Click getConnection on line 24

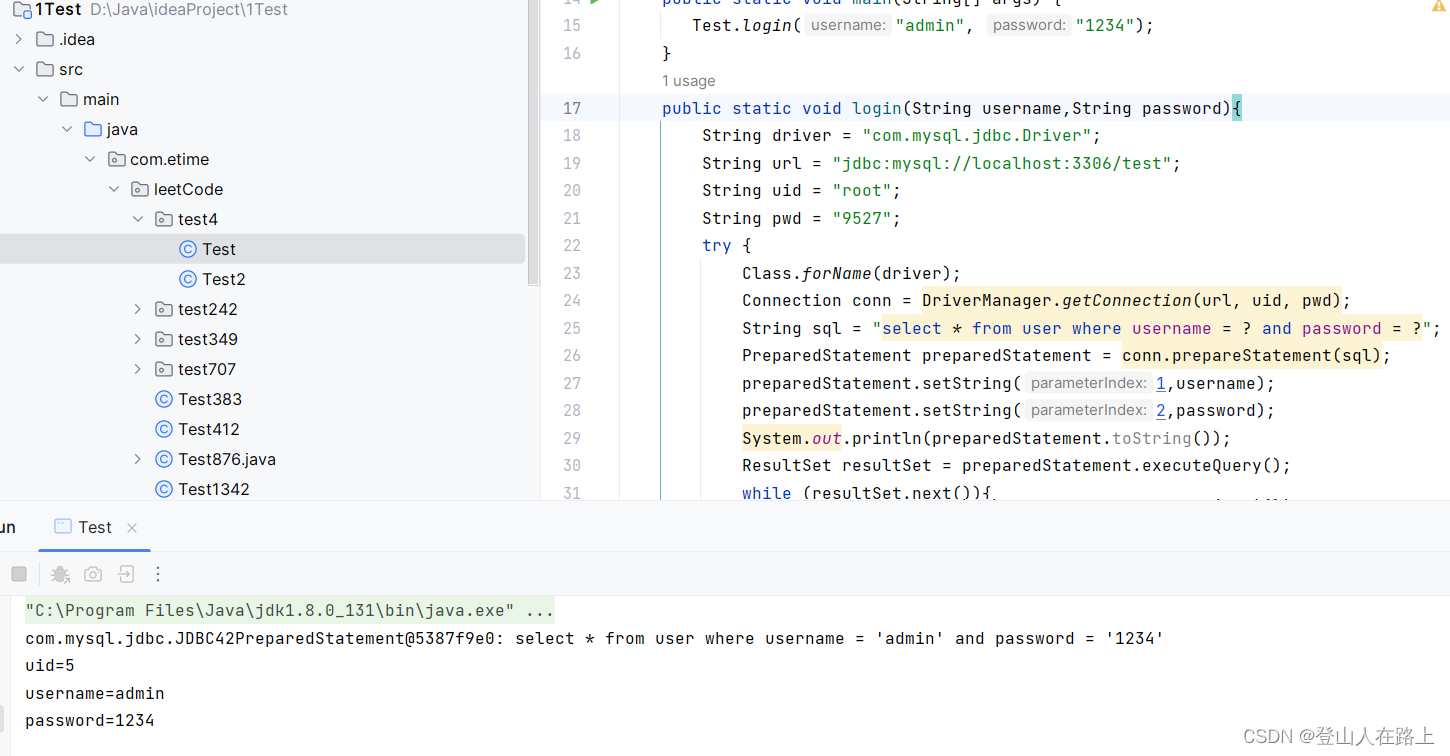pos(1127,300)
